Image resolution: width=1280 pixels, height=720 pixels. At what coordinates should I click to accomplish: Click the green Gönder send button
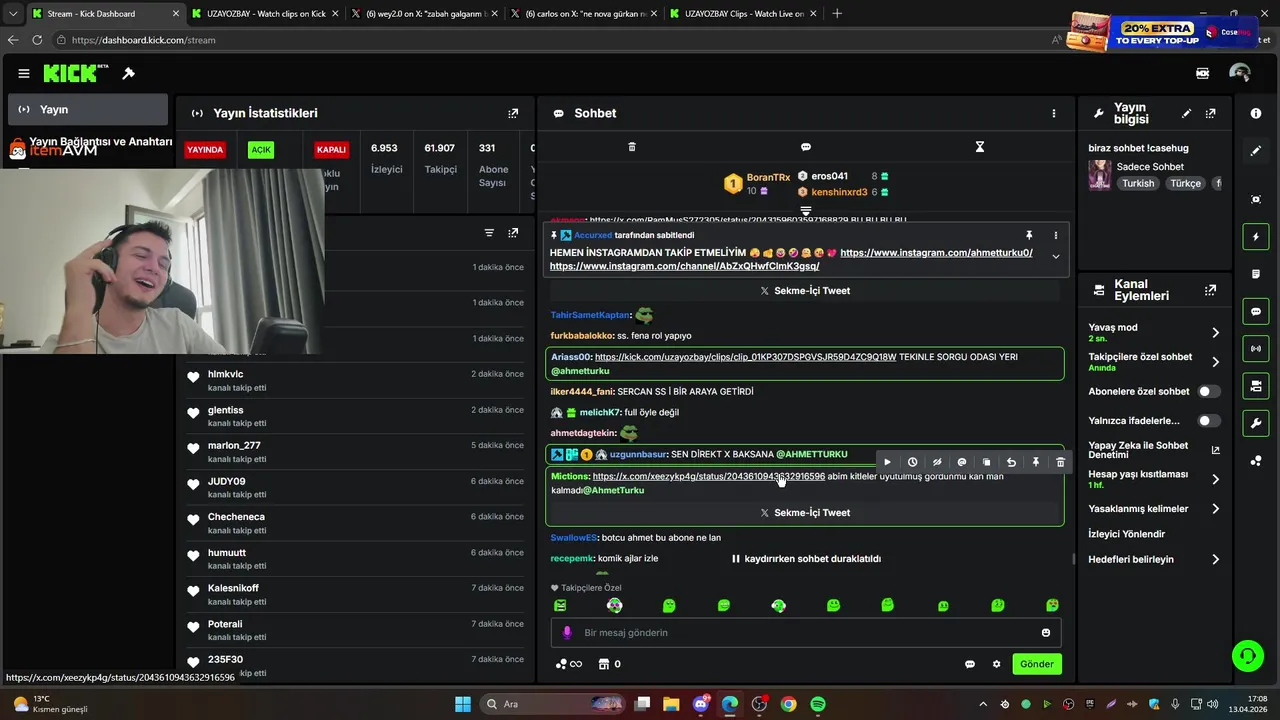(x=1036, y=664)
